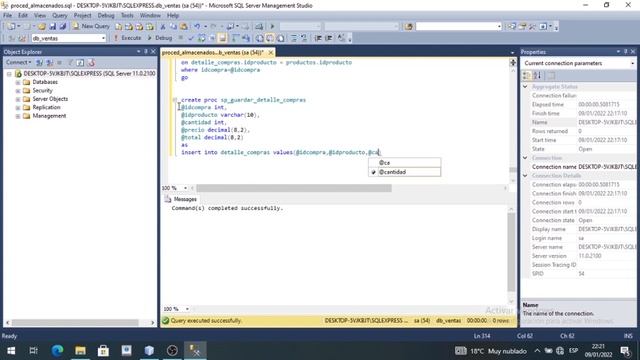
Task: Expand the Security folder node
Action: [x=18, y=91]
